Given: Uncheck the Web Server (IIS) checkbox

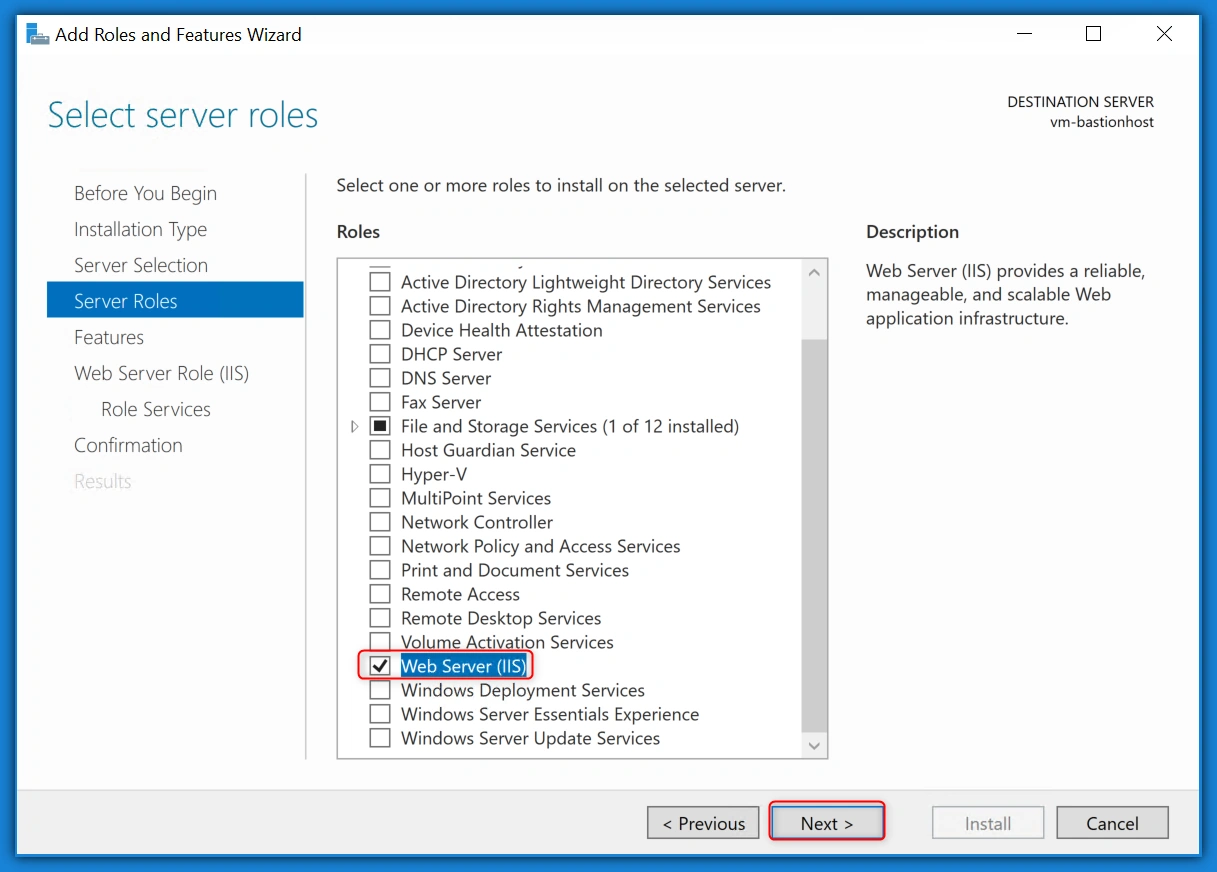Looking at the screenshot, I should [380, 666].
